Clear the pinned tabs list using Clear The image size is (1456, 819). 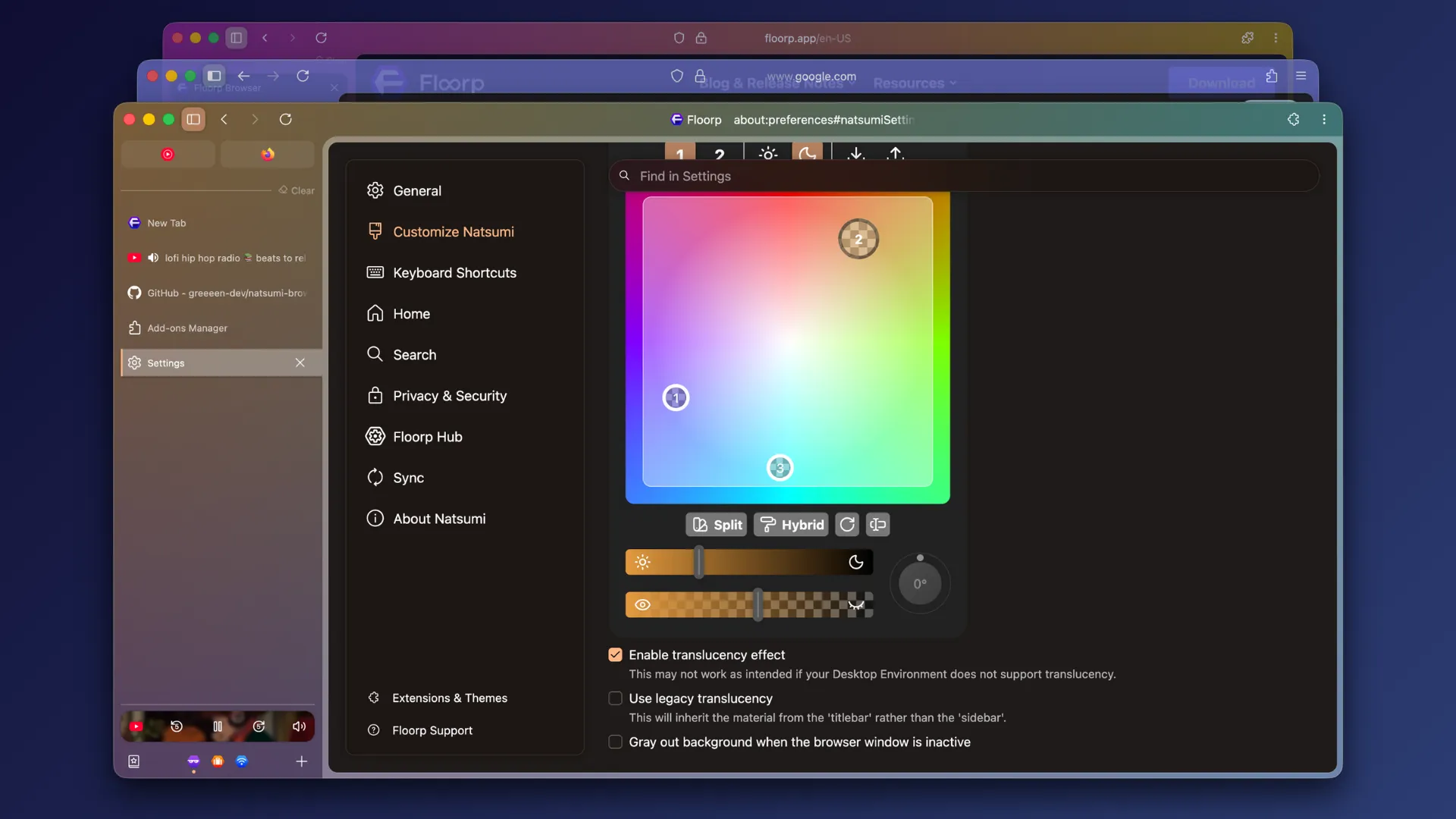click(x=297, y=190)
